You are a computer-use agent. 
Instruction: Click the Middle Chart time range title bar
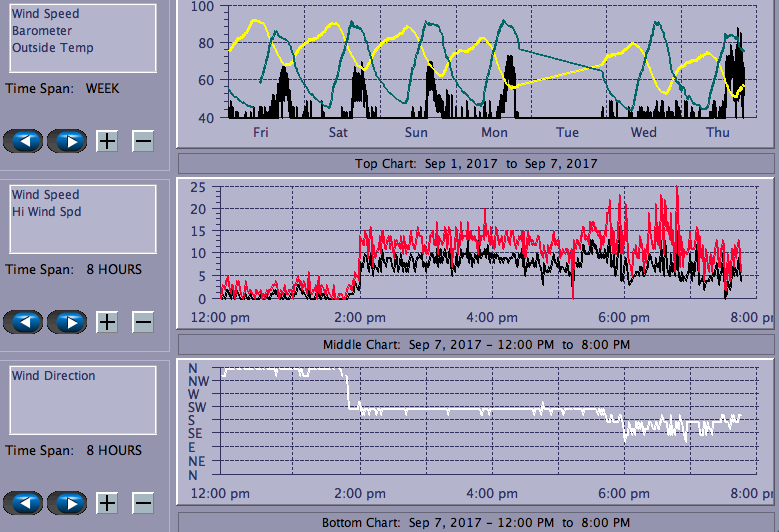[476, 344]
